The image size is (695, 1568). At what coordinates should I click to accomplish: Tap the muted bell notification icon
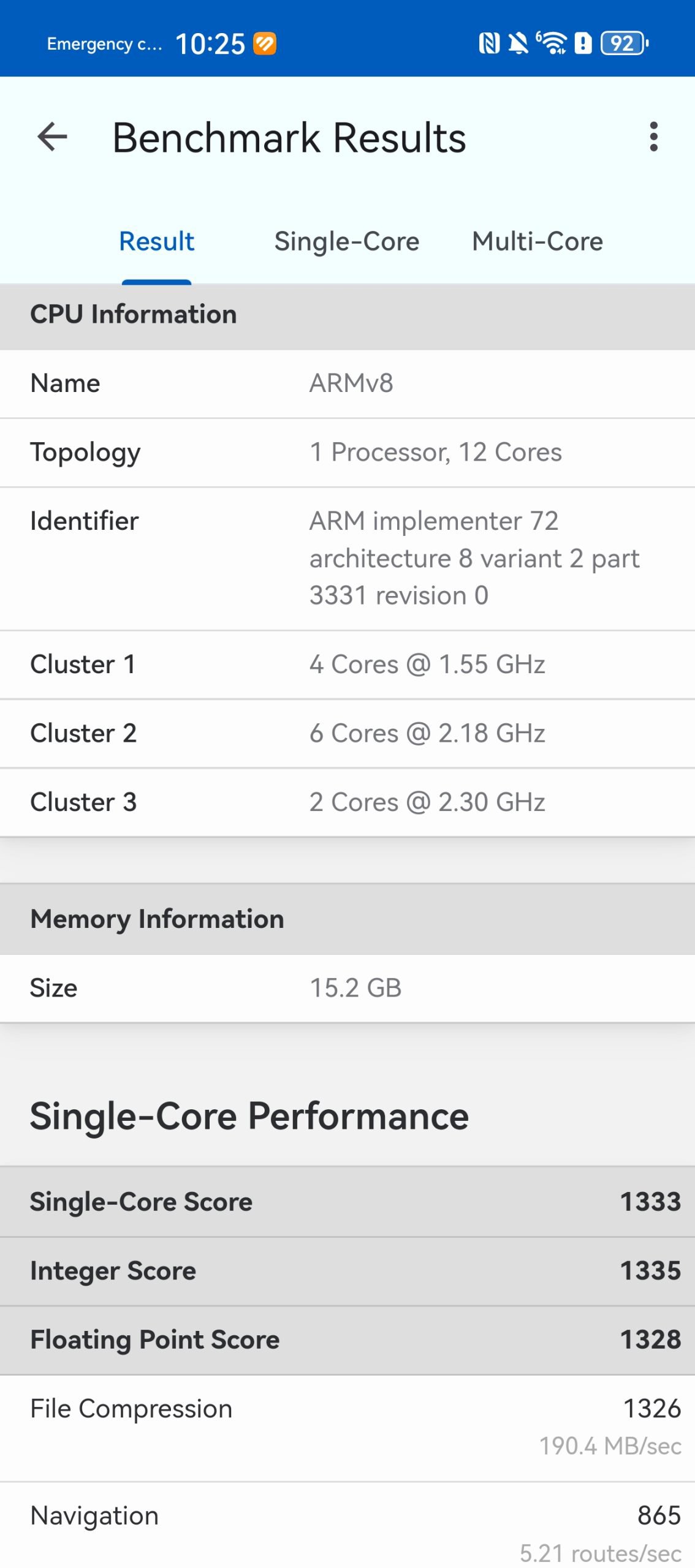(x=518, y=43)
